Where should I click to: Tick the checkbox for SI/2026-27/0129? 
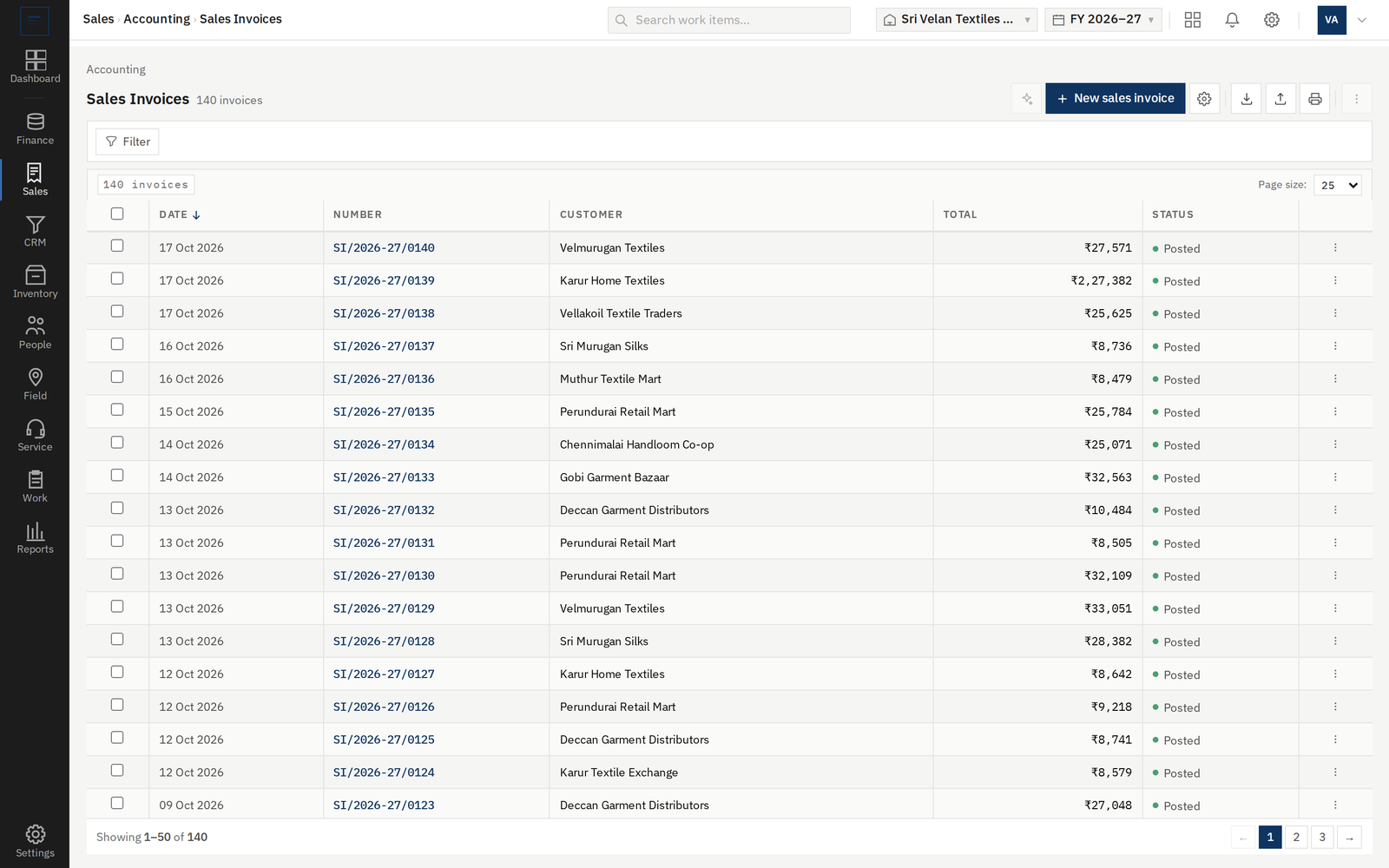(117, 607)
